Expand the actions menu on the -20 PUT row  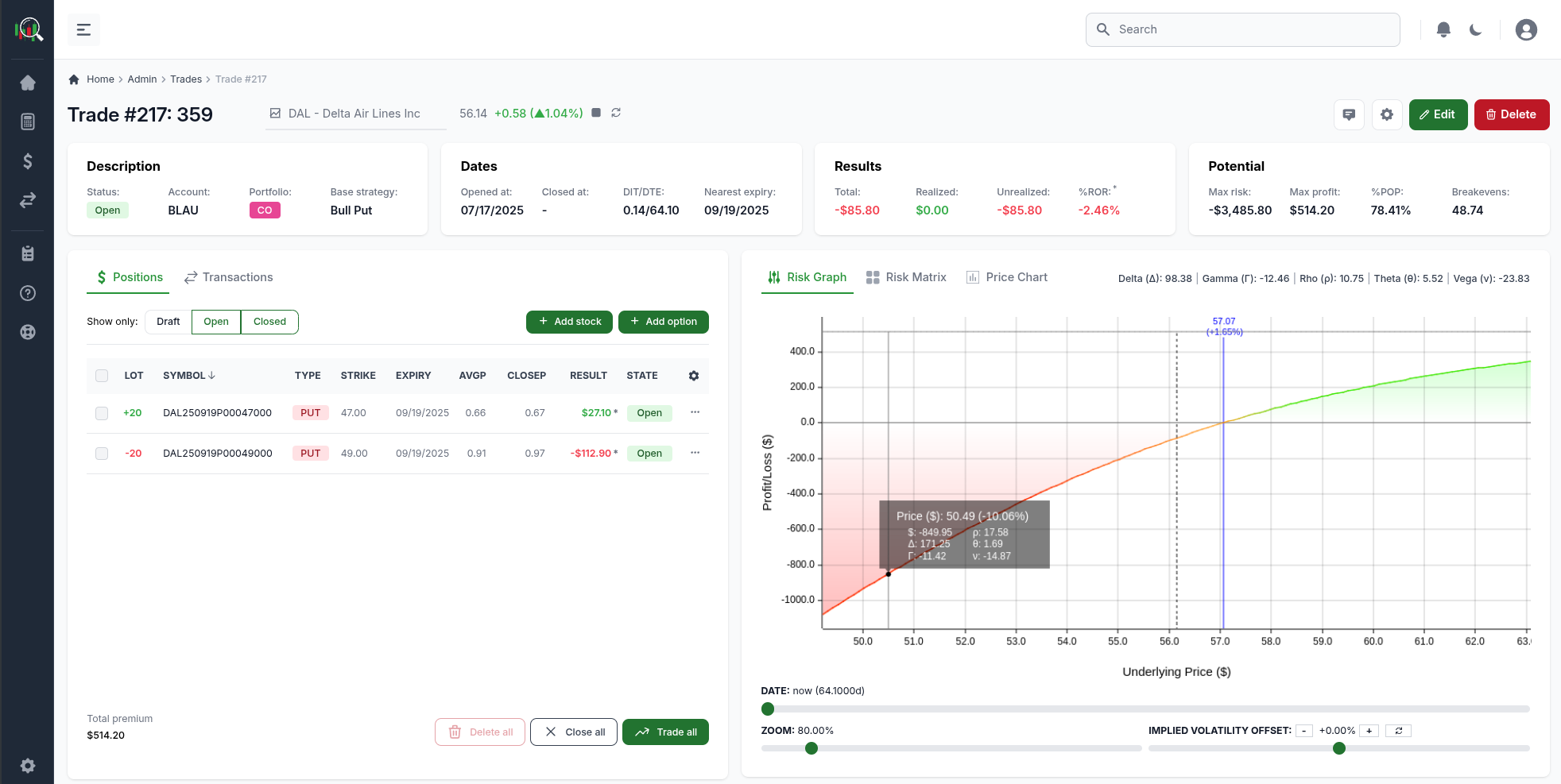pyautogui.click(x=695, y=453)
